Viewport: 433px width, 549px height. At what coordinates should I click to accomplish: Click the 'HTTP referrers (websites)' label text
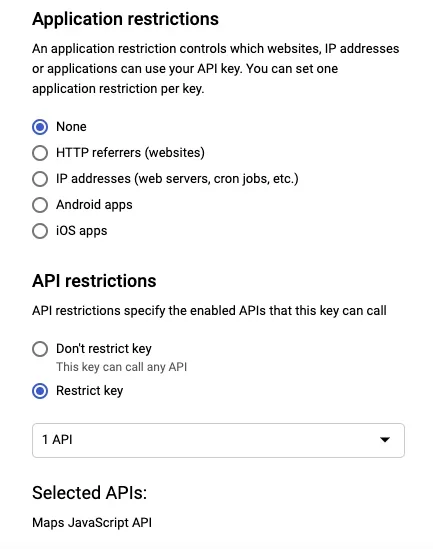130,153
